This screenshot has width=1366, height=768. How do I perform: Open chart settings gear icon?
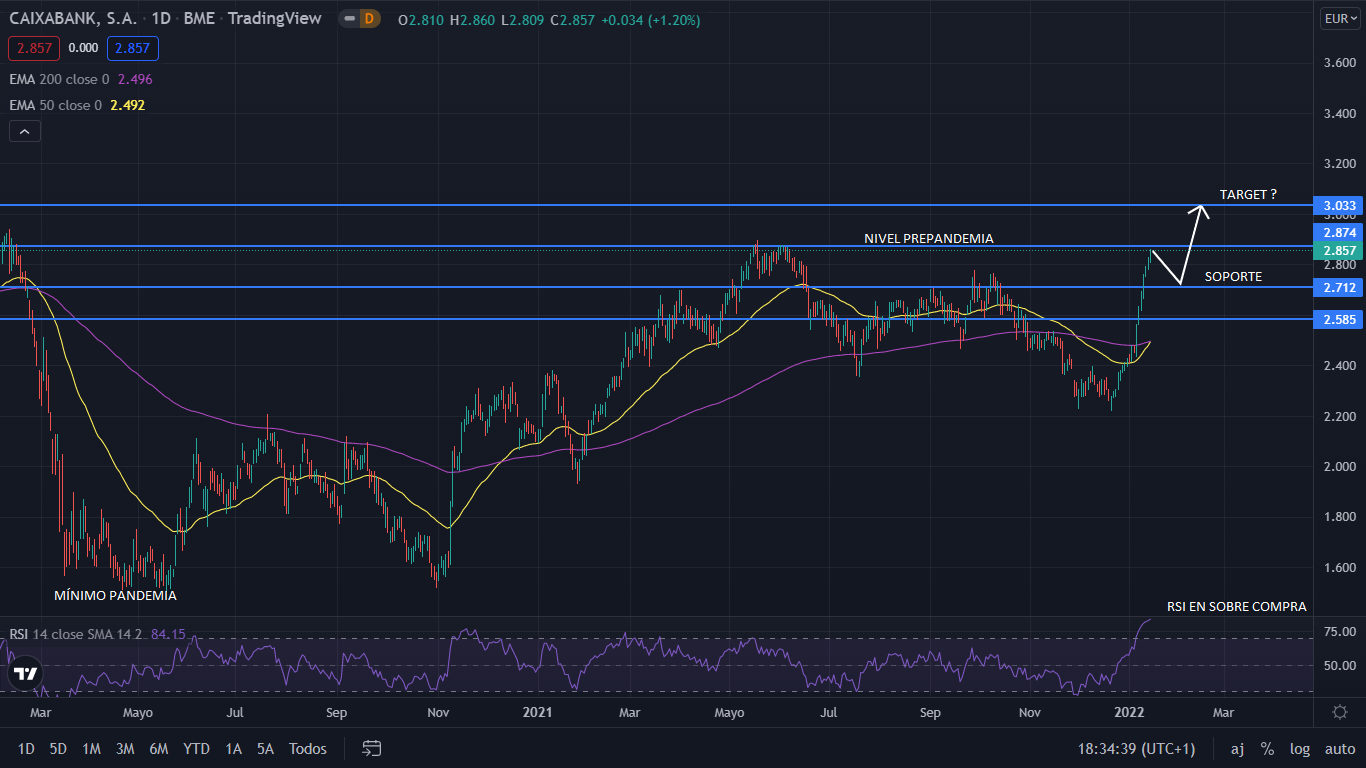tap(1340, 712)
